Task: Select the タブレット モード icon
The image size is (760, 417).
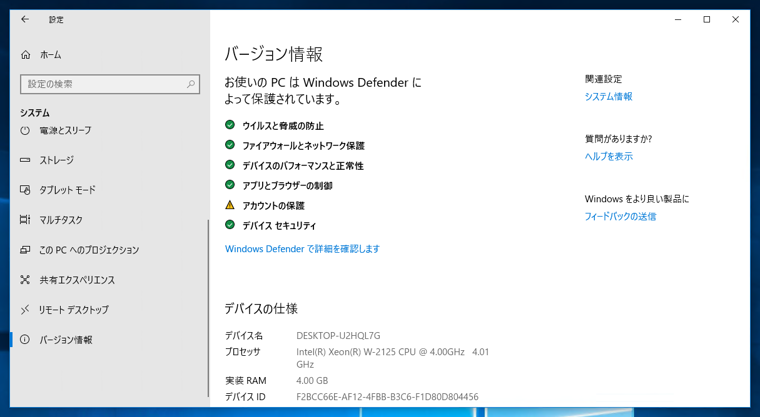Action: tap(25, 190)
